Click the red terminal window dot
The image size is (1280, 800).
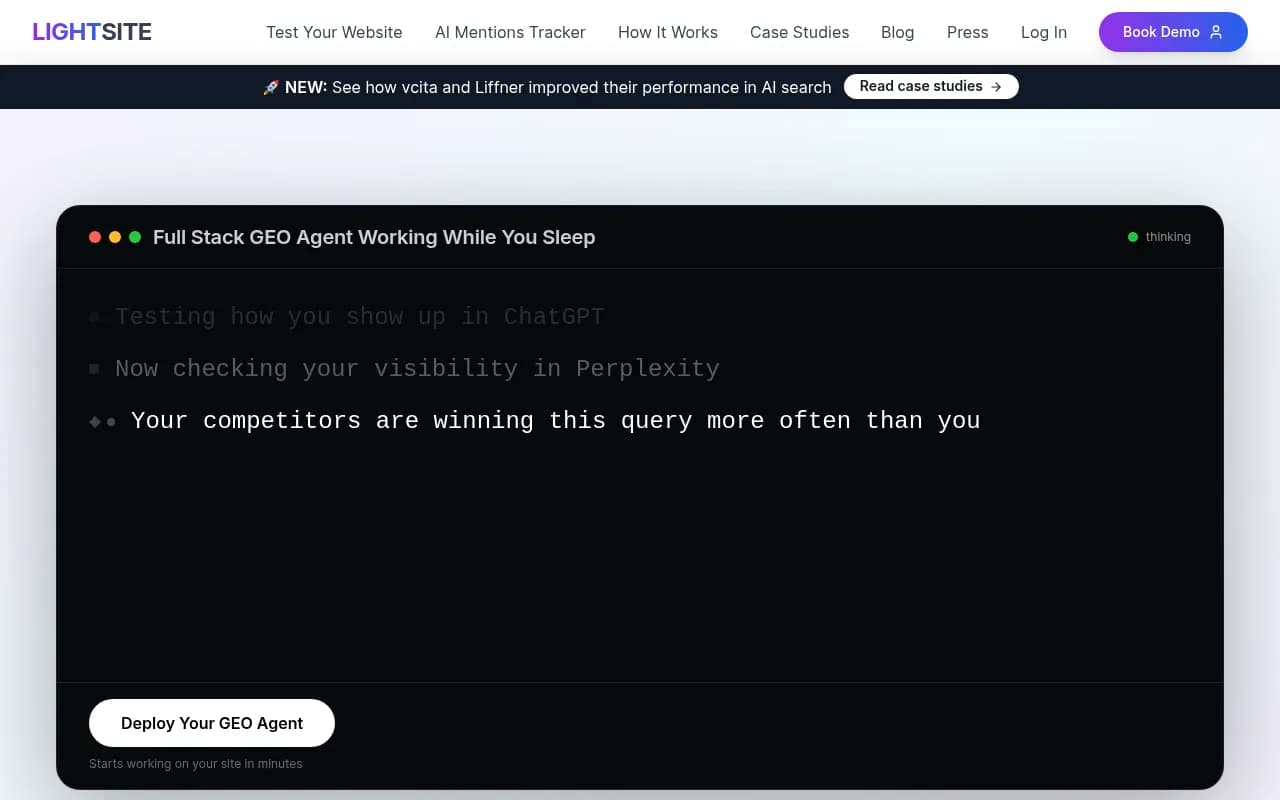pyautogui.click(x=95, y=237)
